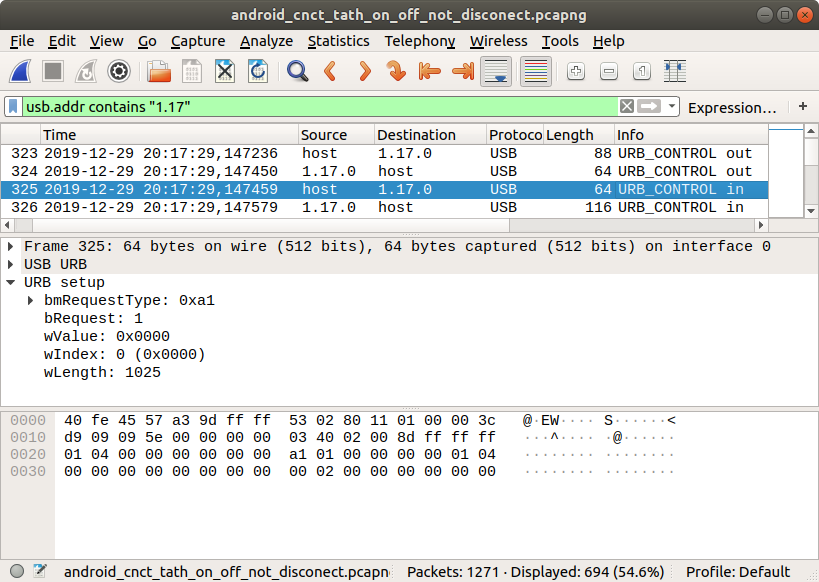The height and width of the screenshot is (582, 819).
Task: Restart current capture icon
Action: (x=86, y=71)
